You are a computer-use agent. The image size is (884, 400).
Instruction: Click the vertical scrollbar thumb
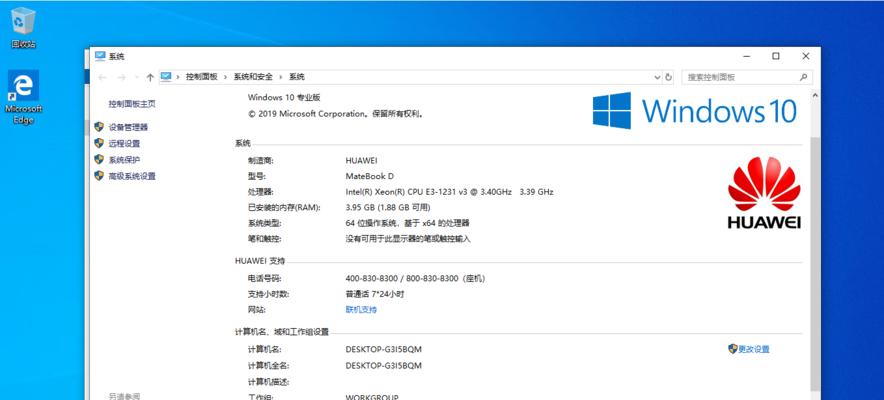coord(815,265)
